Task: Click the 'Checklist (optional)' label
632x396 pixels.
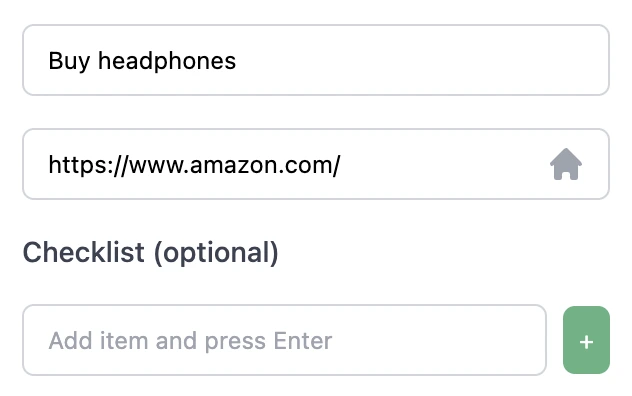Action: pyautogui.click(x=150, y=253)
